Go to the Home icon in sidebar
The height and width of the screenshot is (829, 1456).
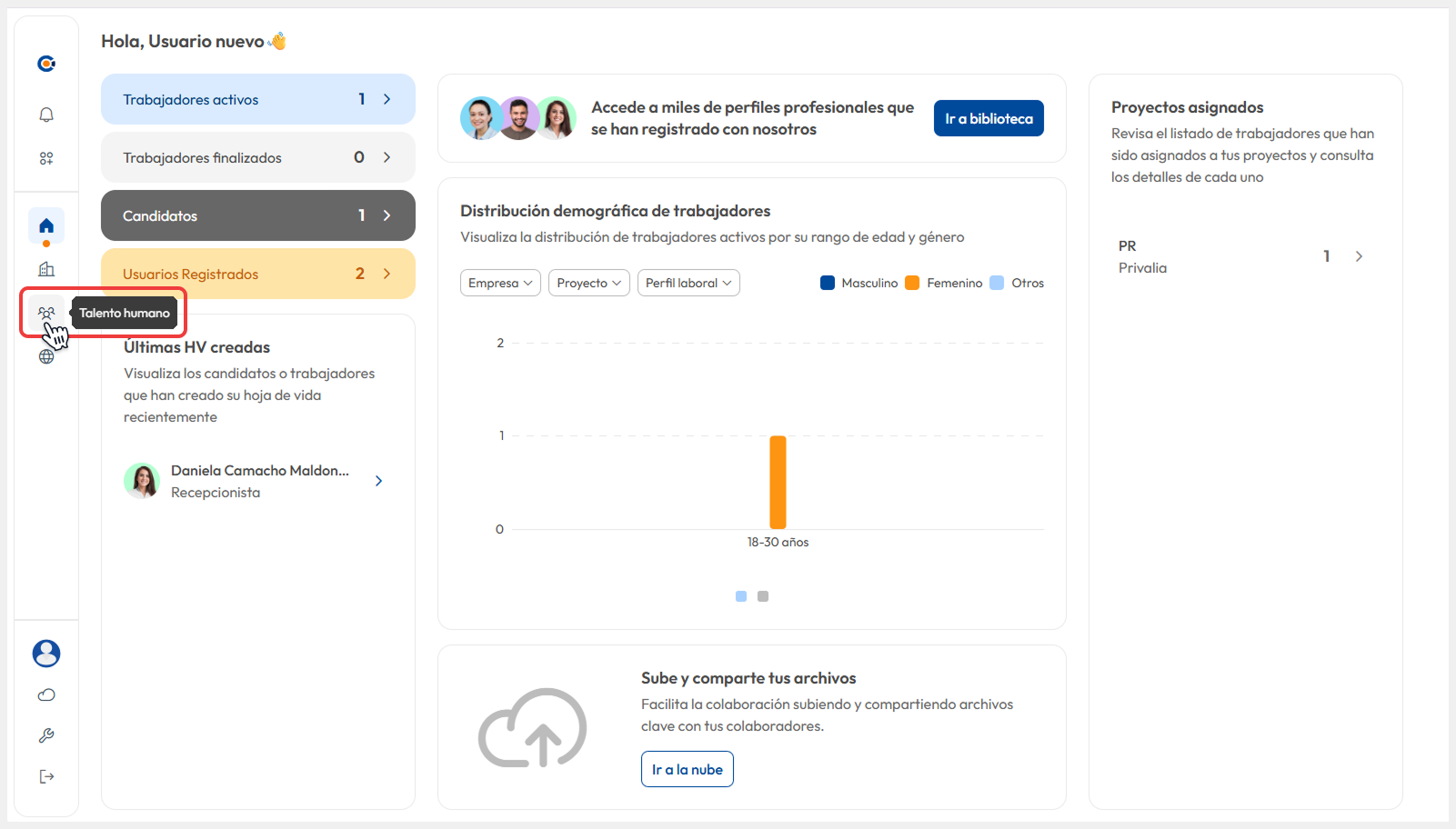(x=46, y=225)
